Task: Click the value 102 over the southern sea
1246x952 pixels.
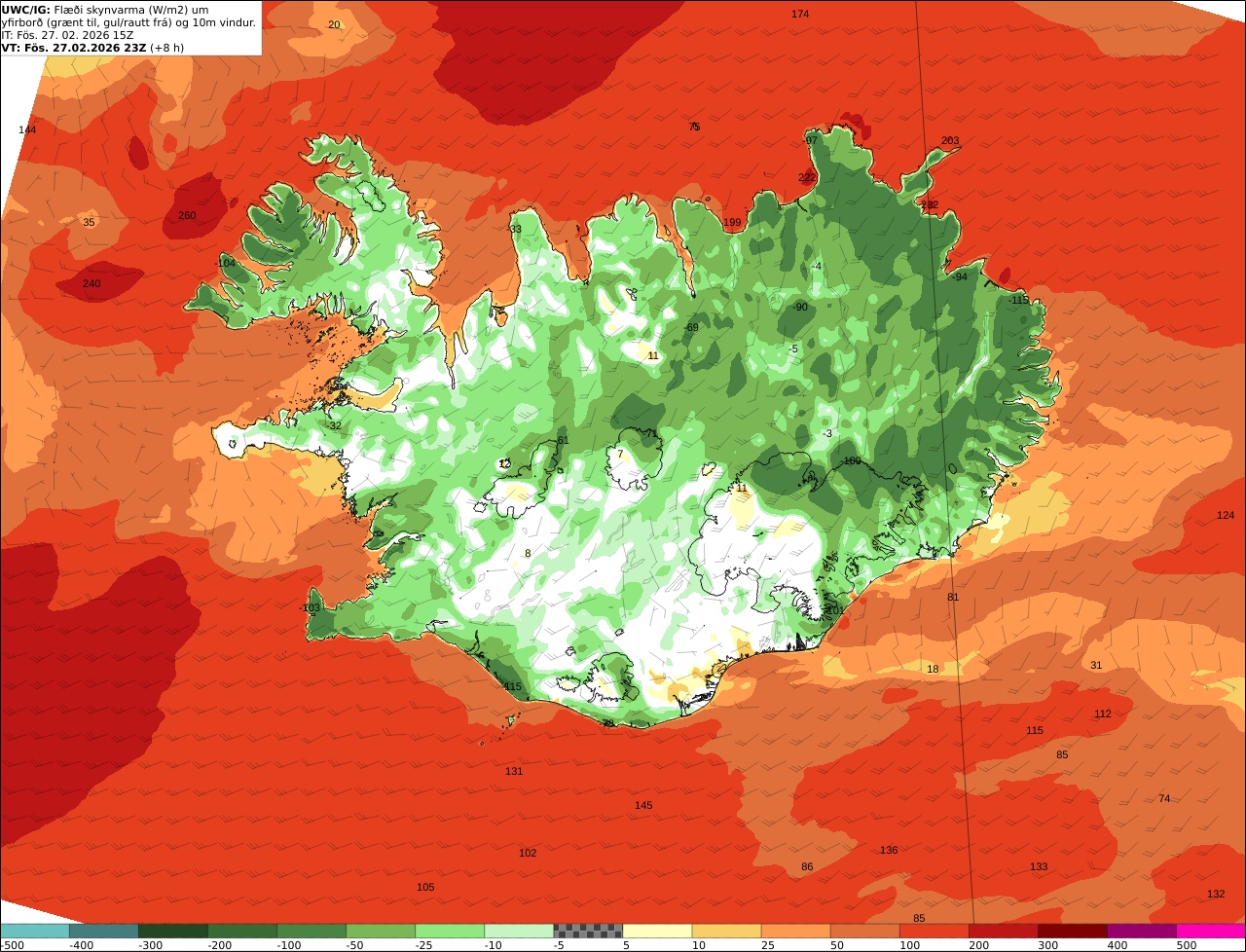Action: tap(528, 853)
